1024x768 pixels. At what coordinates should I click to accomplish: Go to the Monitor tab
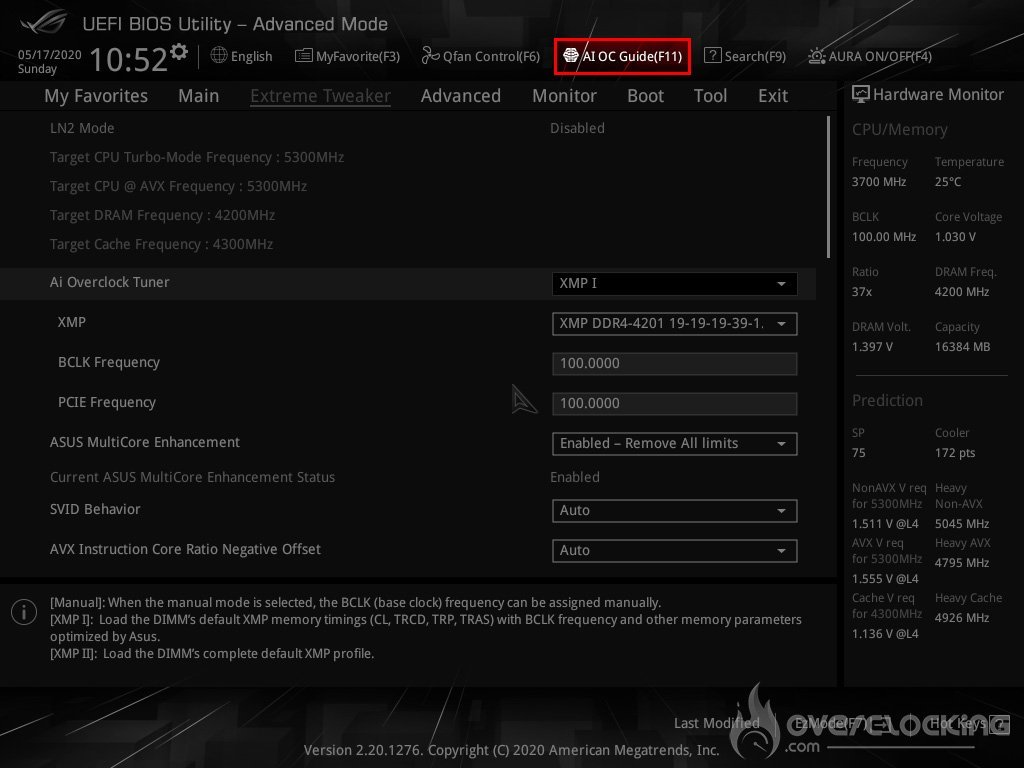click(564, 96)
